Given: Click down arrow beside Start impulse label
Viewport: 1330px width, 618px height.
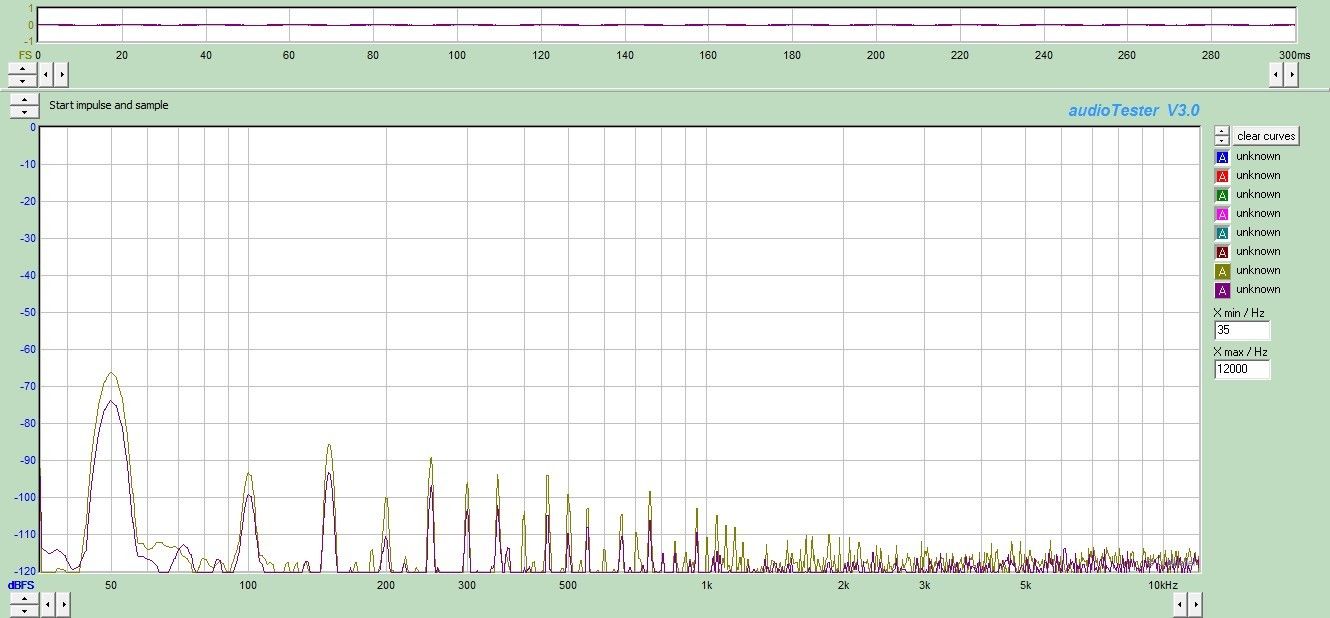Looking at the screenshot, I should click(23, 111).
